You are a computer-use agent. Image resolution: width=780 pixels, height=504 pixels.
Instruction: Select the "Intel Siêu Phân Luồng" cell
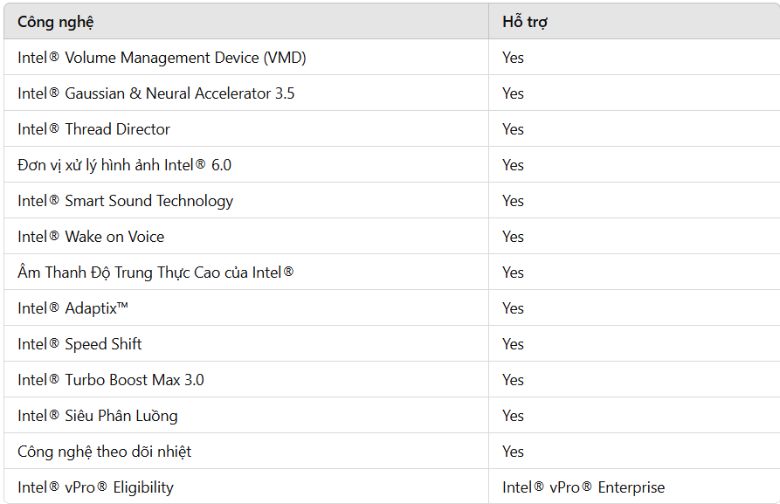pyautogui.click(x=97, y=416)
